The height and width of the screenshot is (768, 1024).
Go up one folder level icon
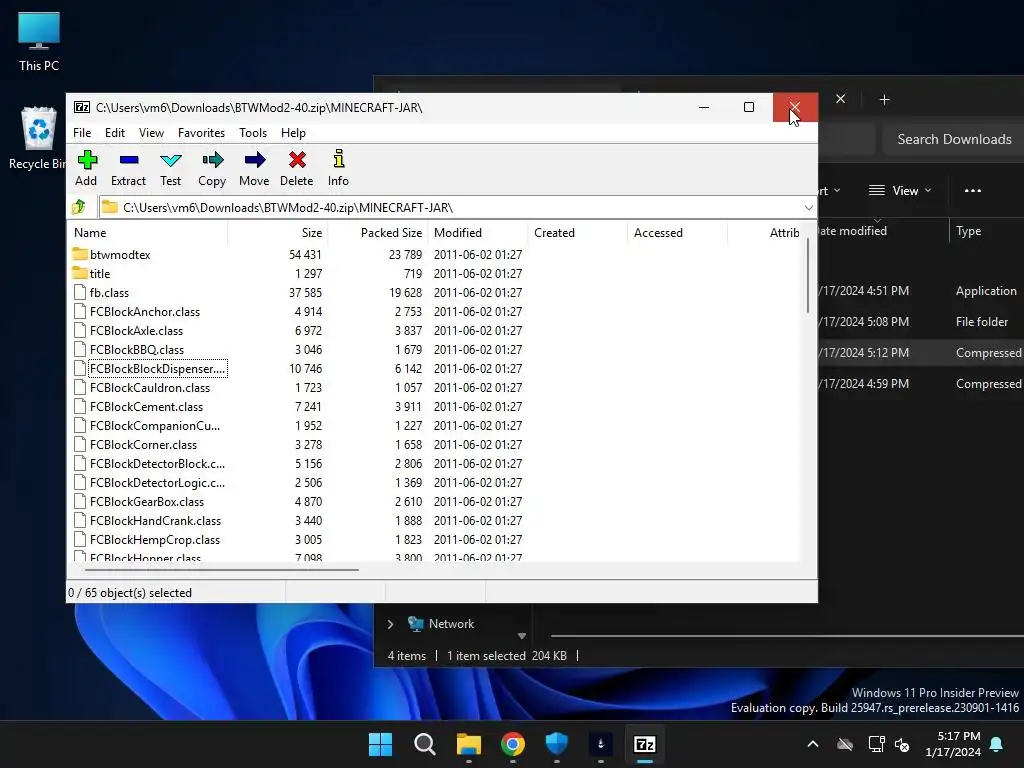(x=79, y=207)
